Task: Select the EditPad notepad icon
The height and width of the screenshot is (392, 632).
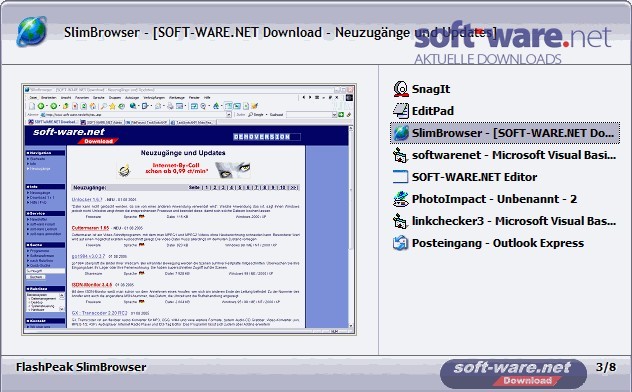Action: (x=401, y=111)
